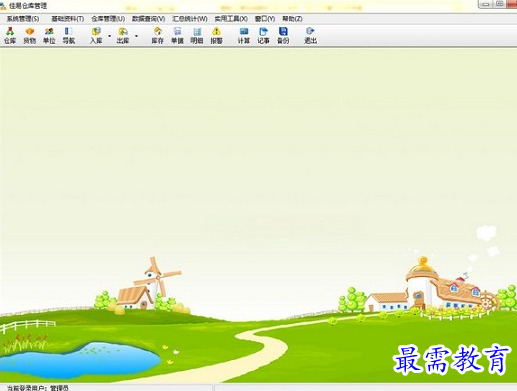This screenshot has height=391, width=517.
Task: Click the 当前登录用户 status bar text
Action: [38, 388]
